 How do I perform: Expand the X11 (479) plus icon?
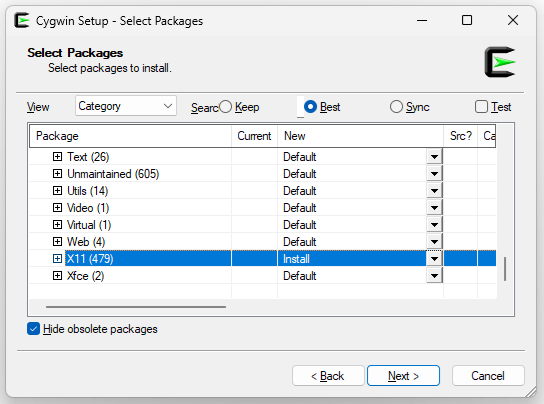click(57, 259)
